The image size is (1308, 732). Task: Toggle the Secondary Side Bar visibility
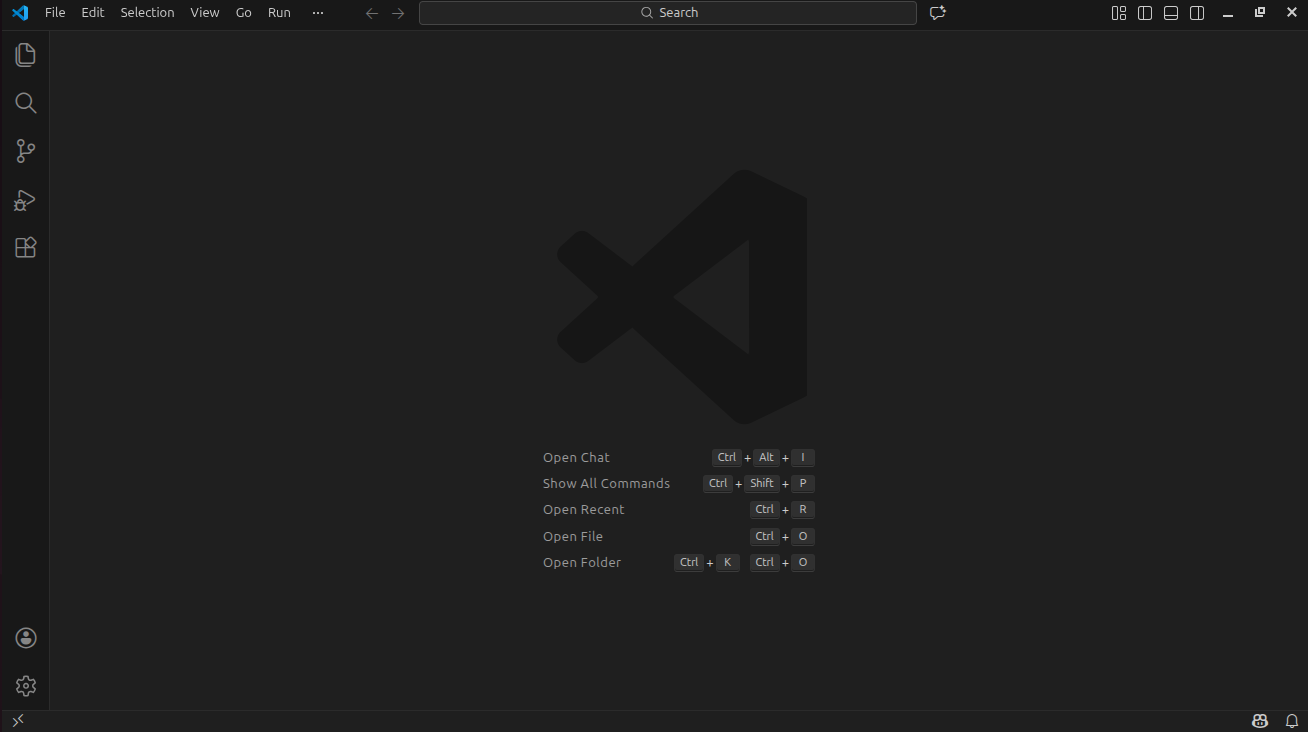coord(1197,13)
